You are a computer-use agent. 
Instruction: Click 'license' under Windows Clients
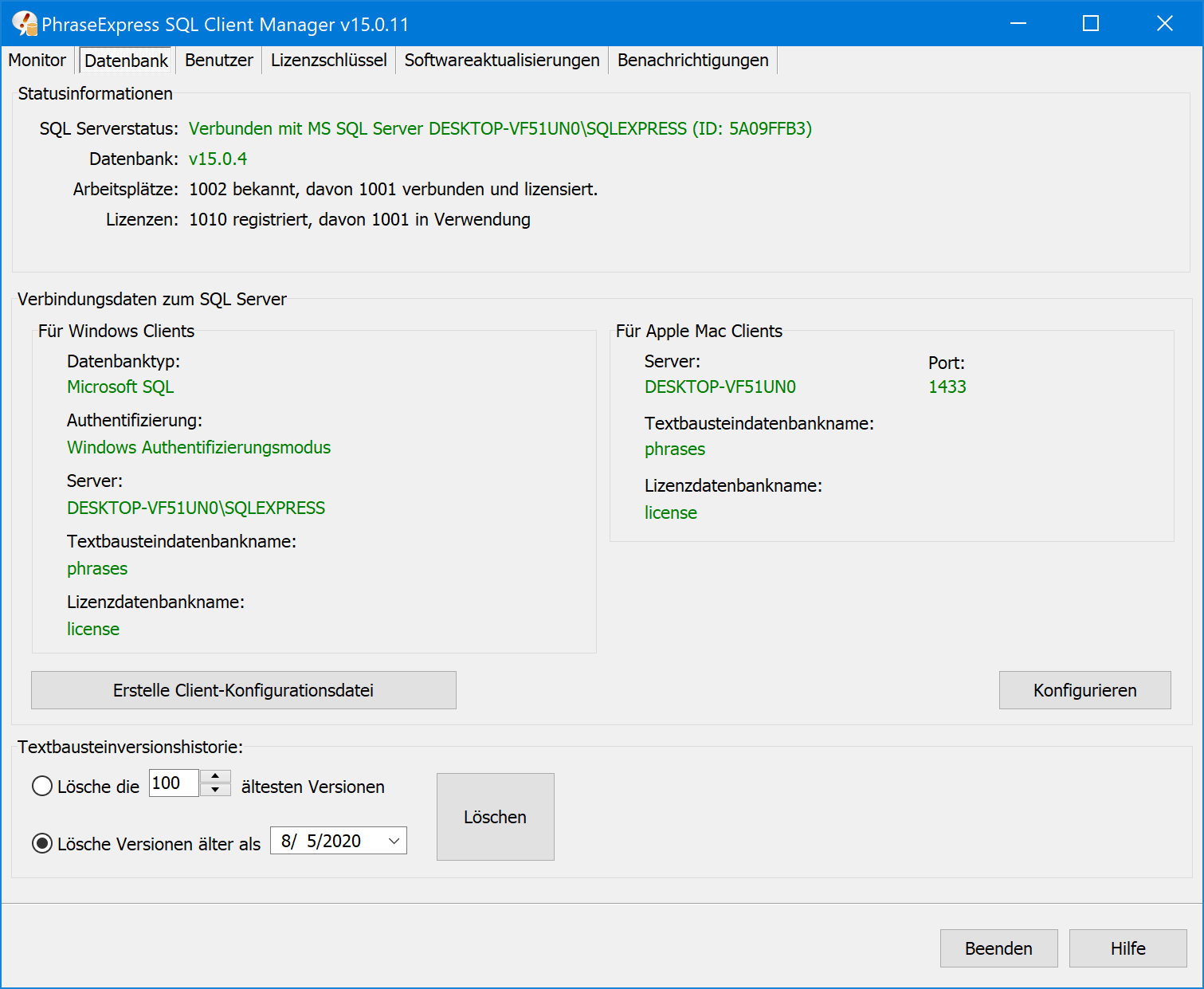pyautogui.click(x=93, y=629)
